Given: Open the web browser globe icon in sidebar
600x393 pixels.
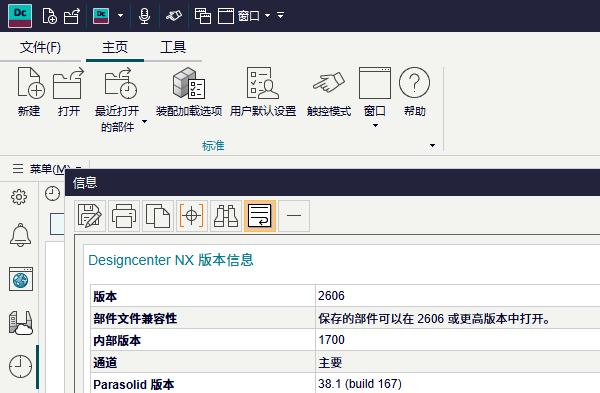Looking at the screenshot, I should click(21, 279).
